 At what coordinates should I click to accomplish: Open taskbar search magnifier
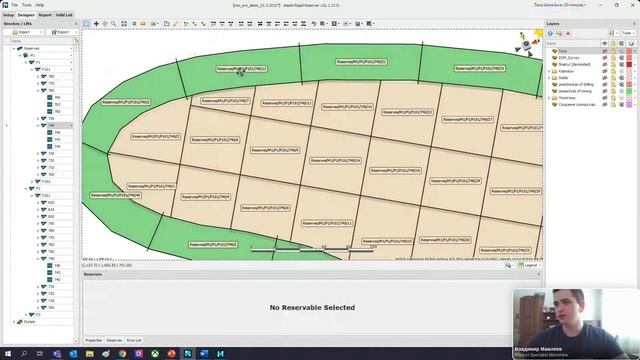[24, 353]
